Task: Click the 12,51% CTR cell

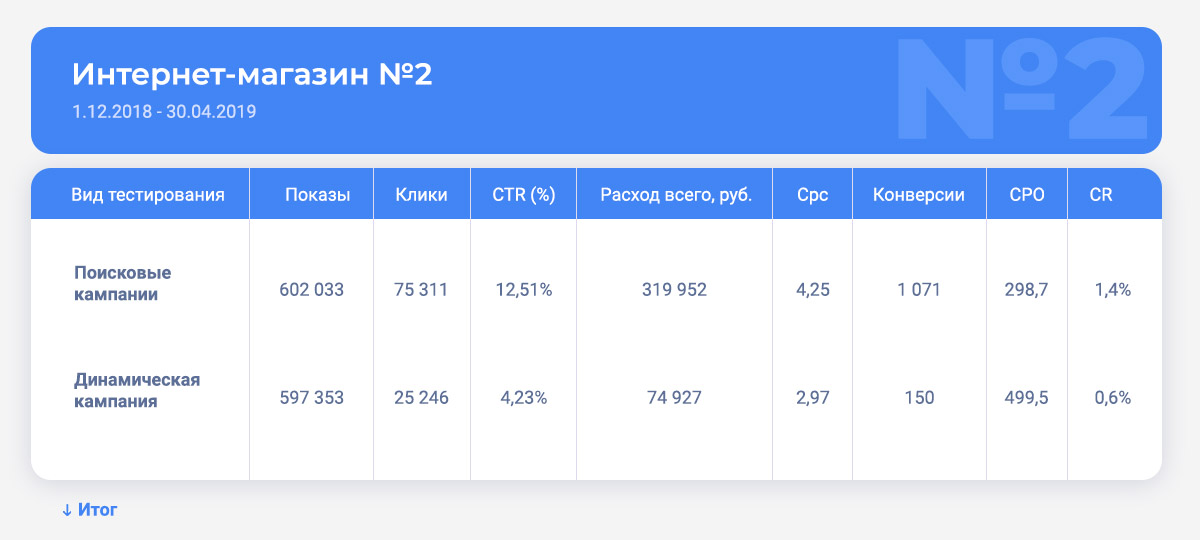Action: pos(524,290)
